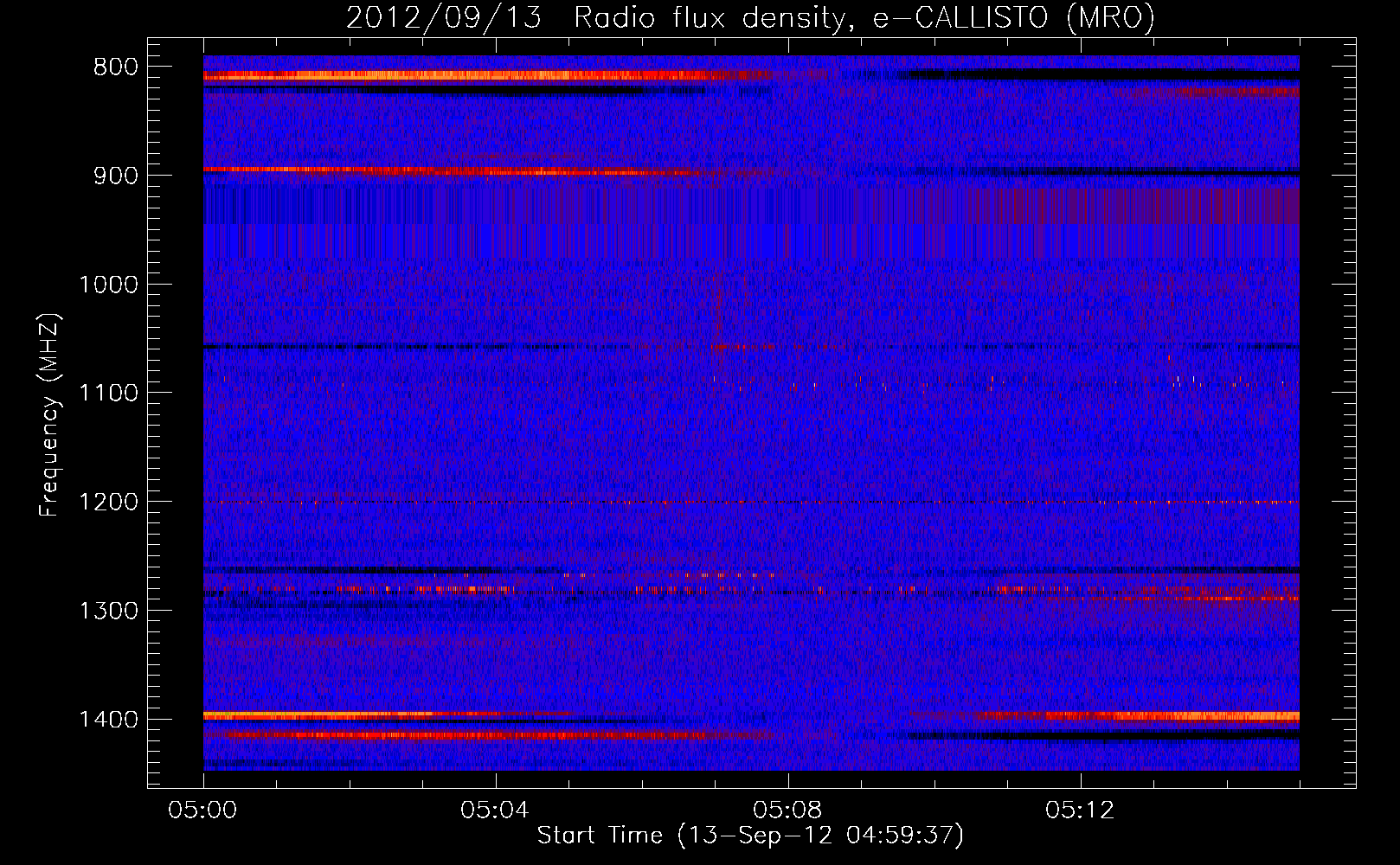This screenshot has height=865, width=1400.
Task: Select the 1000 frequency axis label
Action: (x=108, y=285)
